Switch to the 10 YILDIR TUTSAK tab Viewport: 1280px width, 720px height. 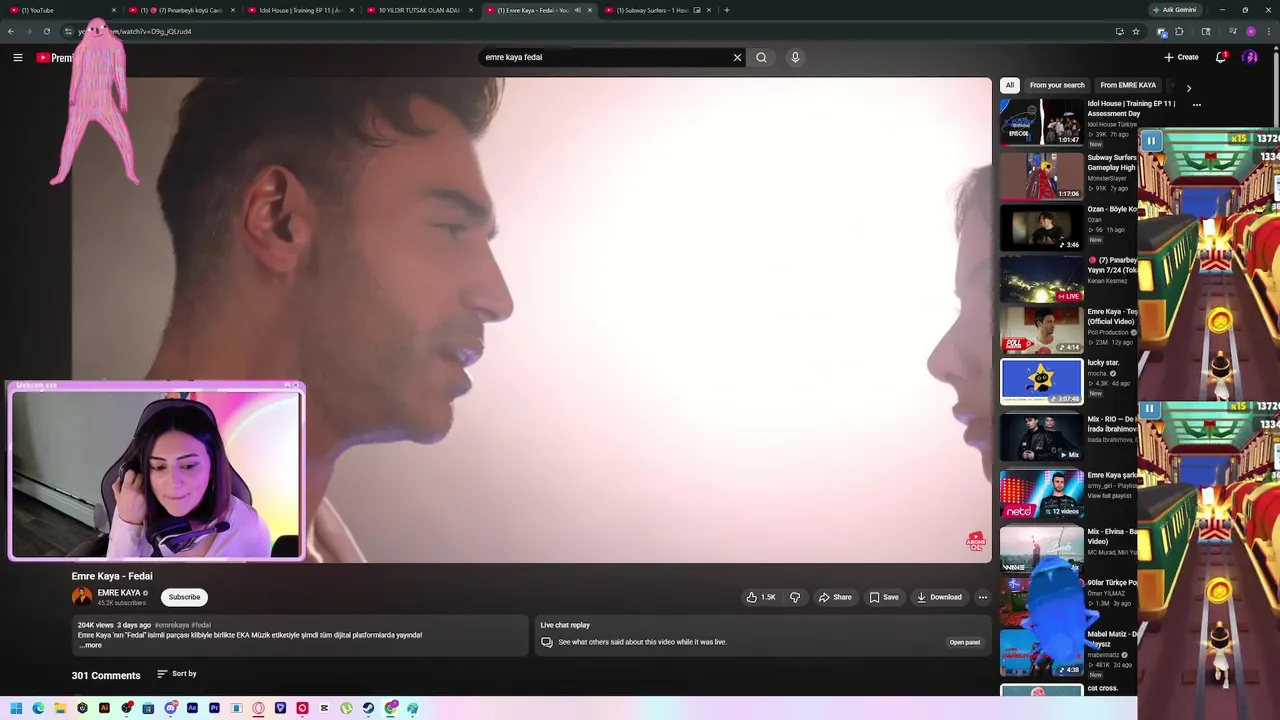tap(418, 10)
